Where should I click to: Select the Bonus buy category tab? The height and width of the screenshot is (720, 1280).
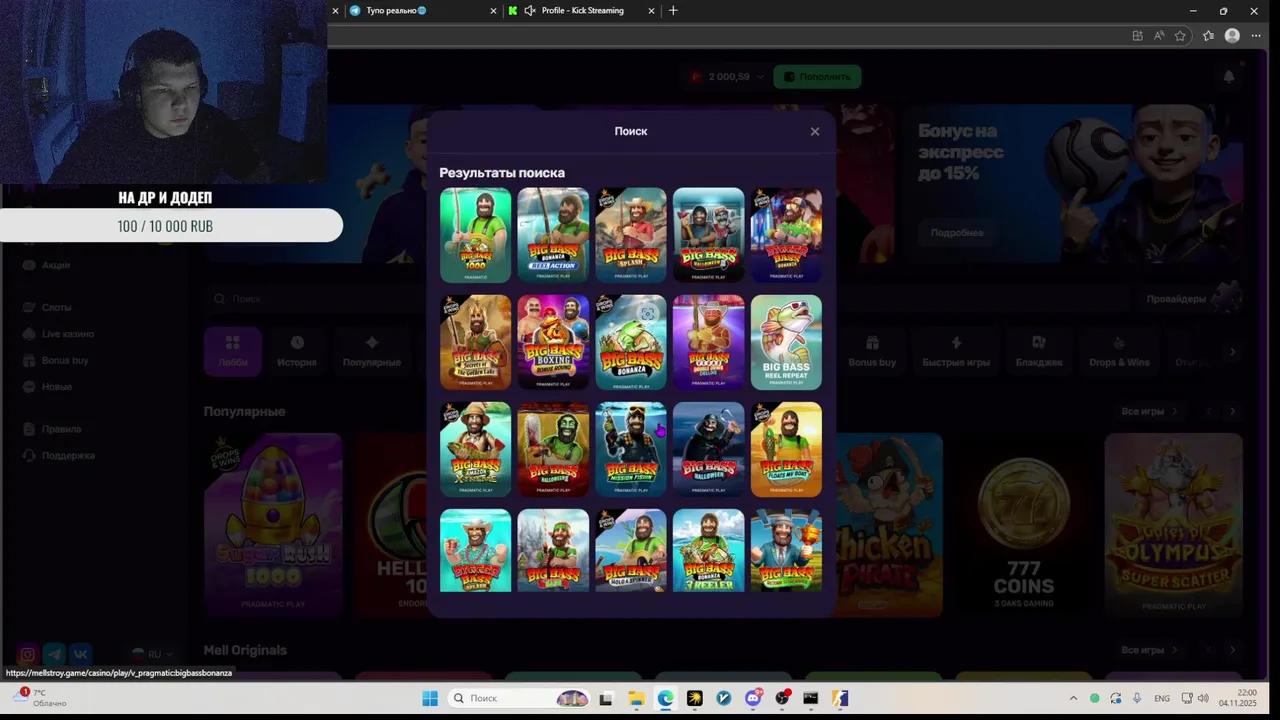(x=872, y=352)
